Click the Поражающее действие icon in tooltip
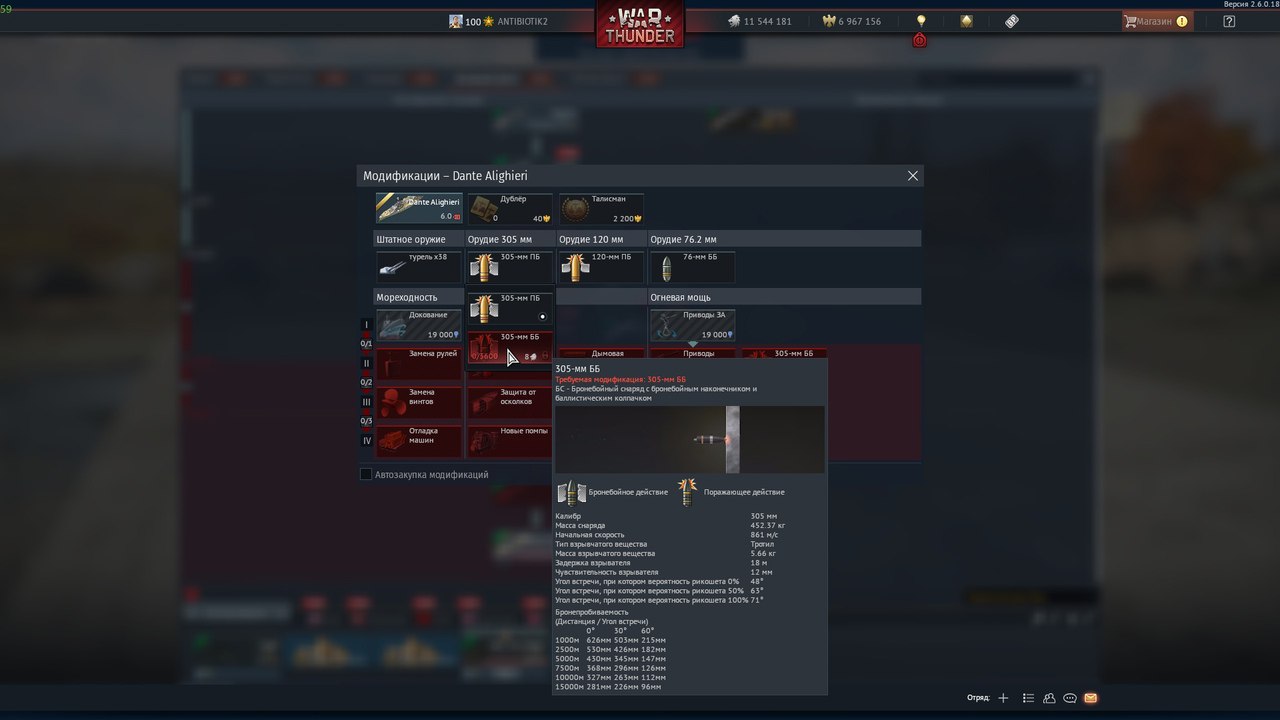Image resolution: width=1280 pixels, height=720 pixels. click(687, 492)
